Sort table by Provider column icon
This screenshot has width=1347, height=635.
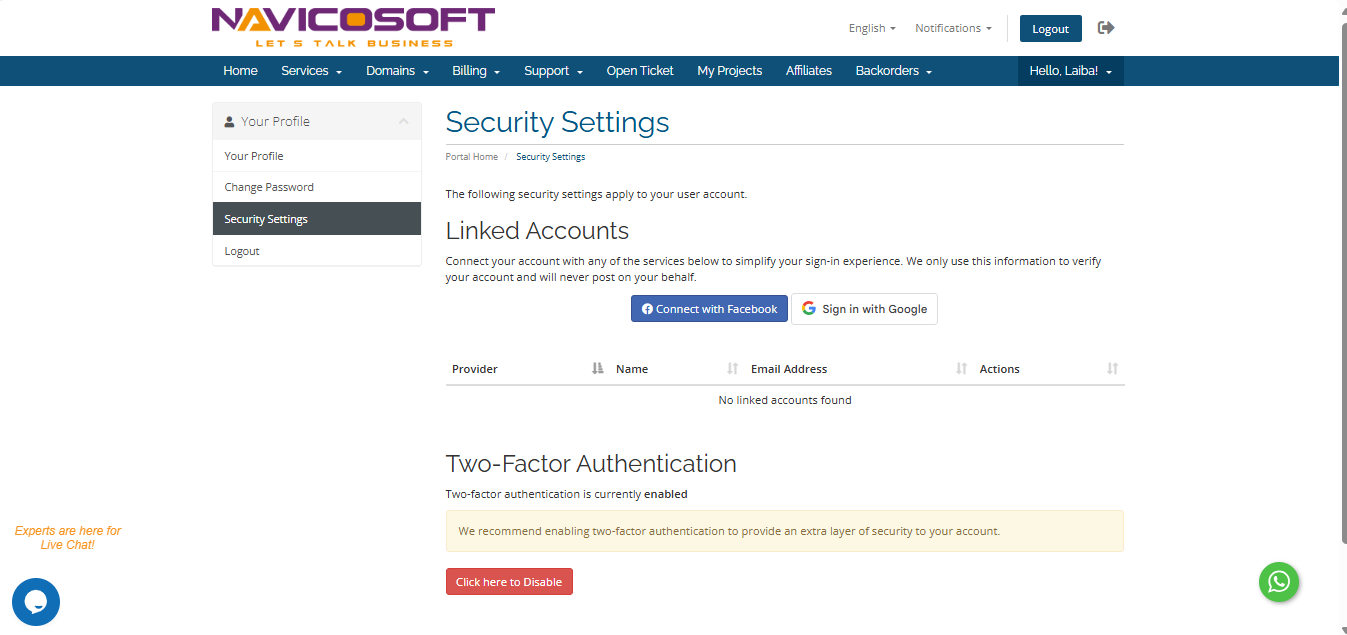[598, 369]
